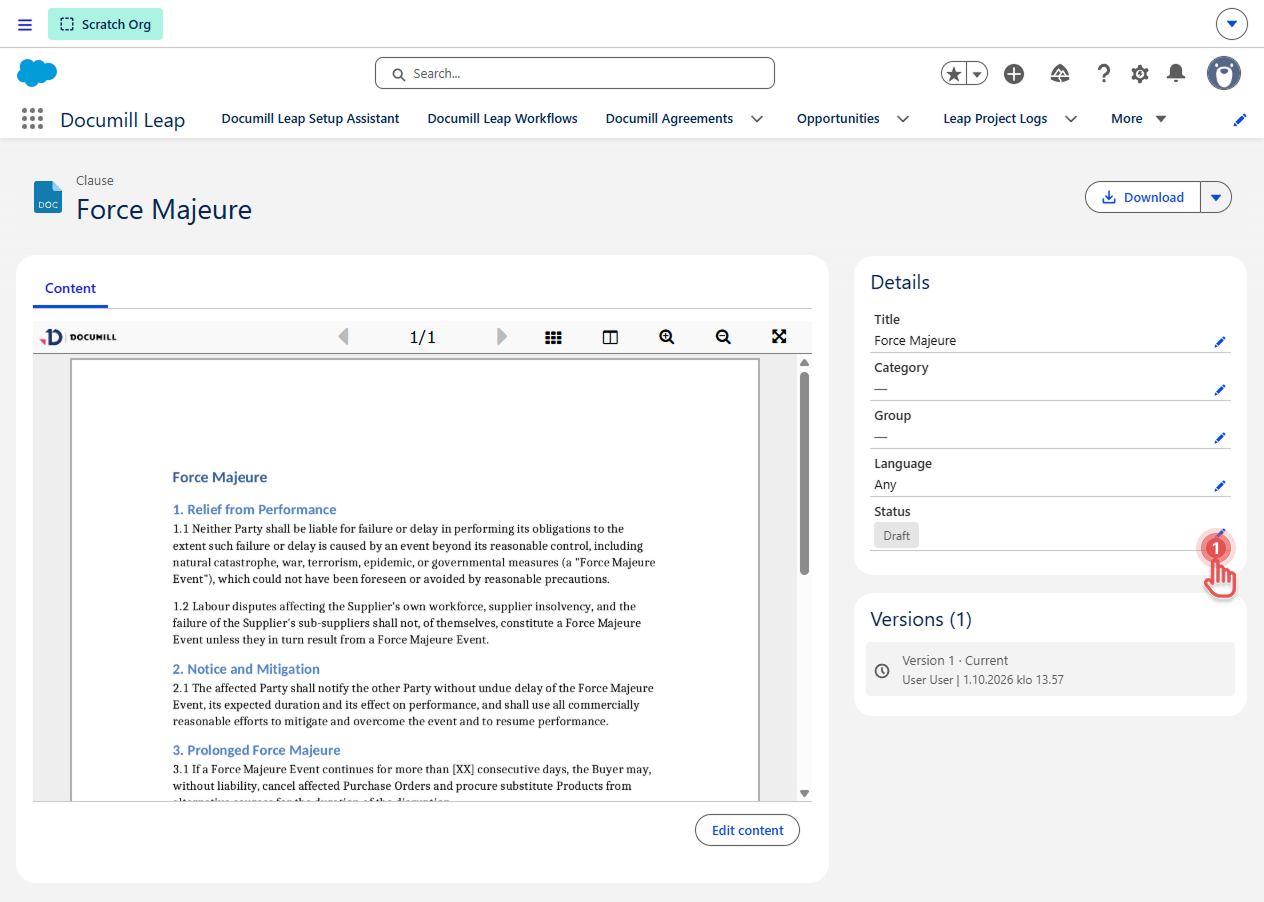Expand Opportunities tab chevron

pyautogui.click(x=903, y=119)
